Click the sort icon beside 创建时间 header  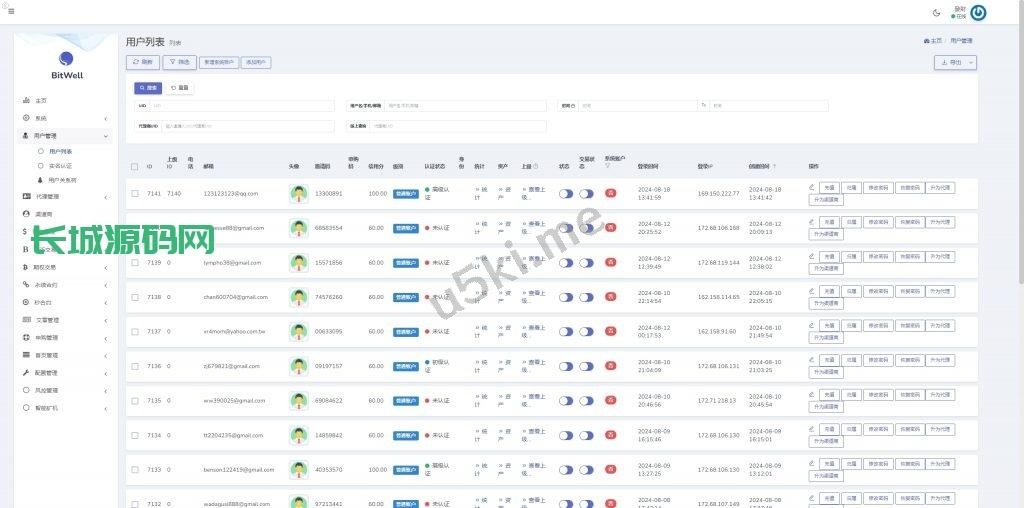(x=774, y=166)
